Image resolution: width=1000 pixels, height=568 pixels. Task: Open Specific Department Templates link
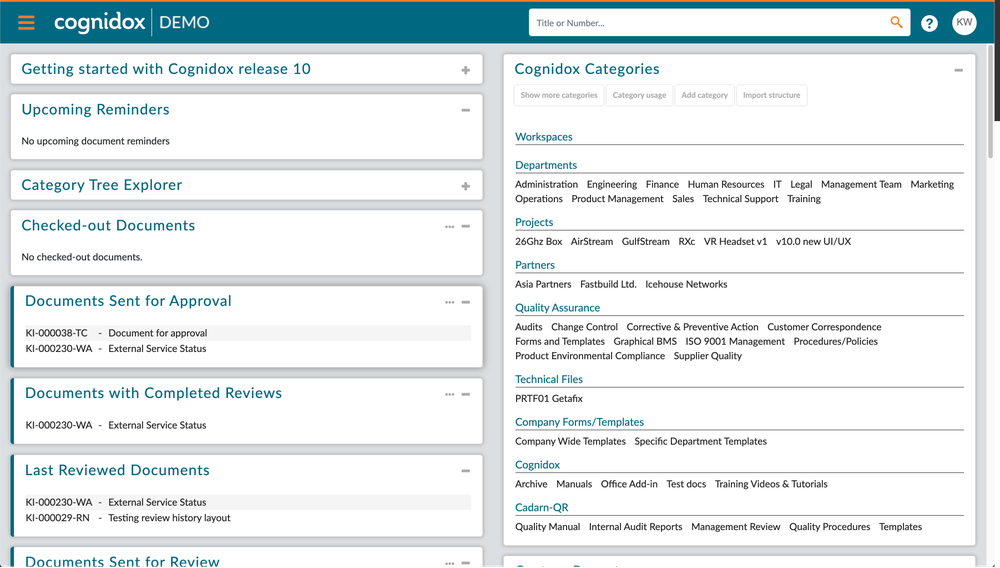pyautogui.click(x=700, y=441)
